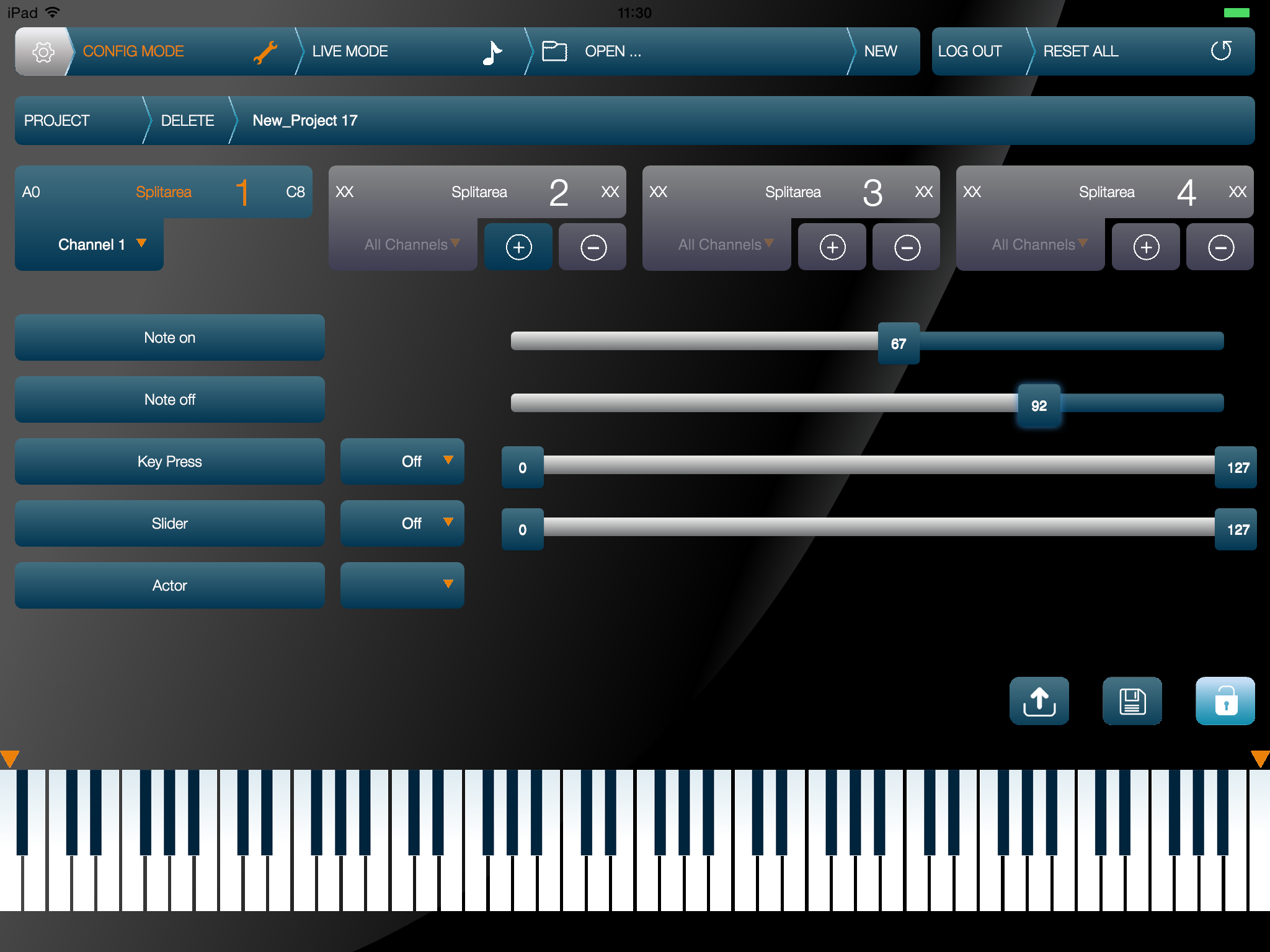Image resolution: width=1270 pixels, height=952 pixels.
Task: Click the upload icon near the bottom right
Action: pyautogui.click(x=1039, y=701)
